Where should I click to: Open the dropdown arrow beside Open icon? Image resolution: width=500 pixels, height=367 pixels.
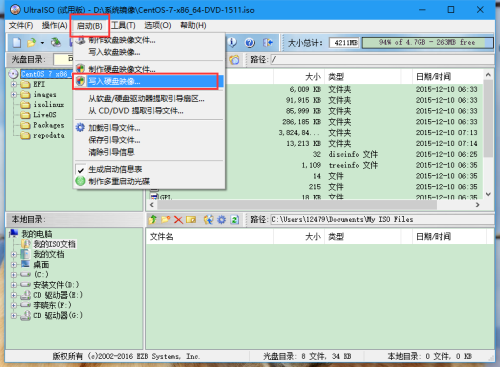point(42,43)
